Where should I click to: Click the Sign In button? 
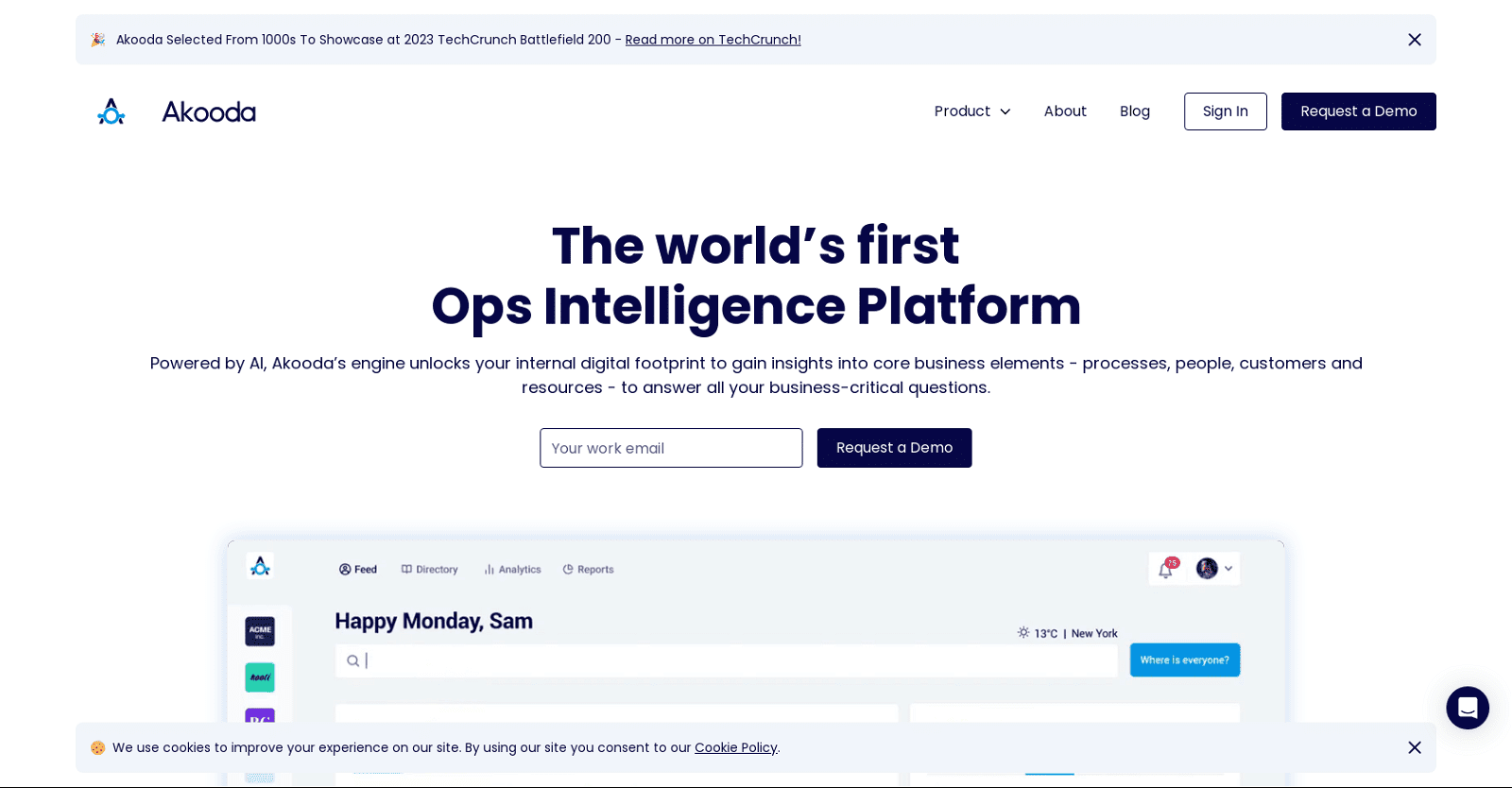point(1225,111)
